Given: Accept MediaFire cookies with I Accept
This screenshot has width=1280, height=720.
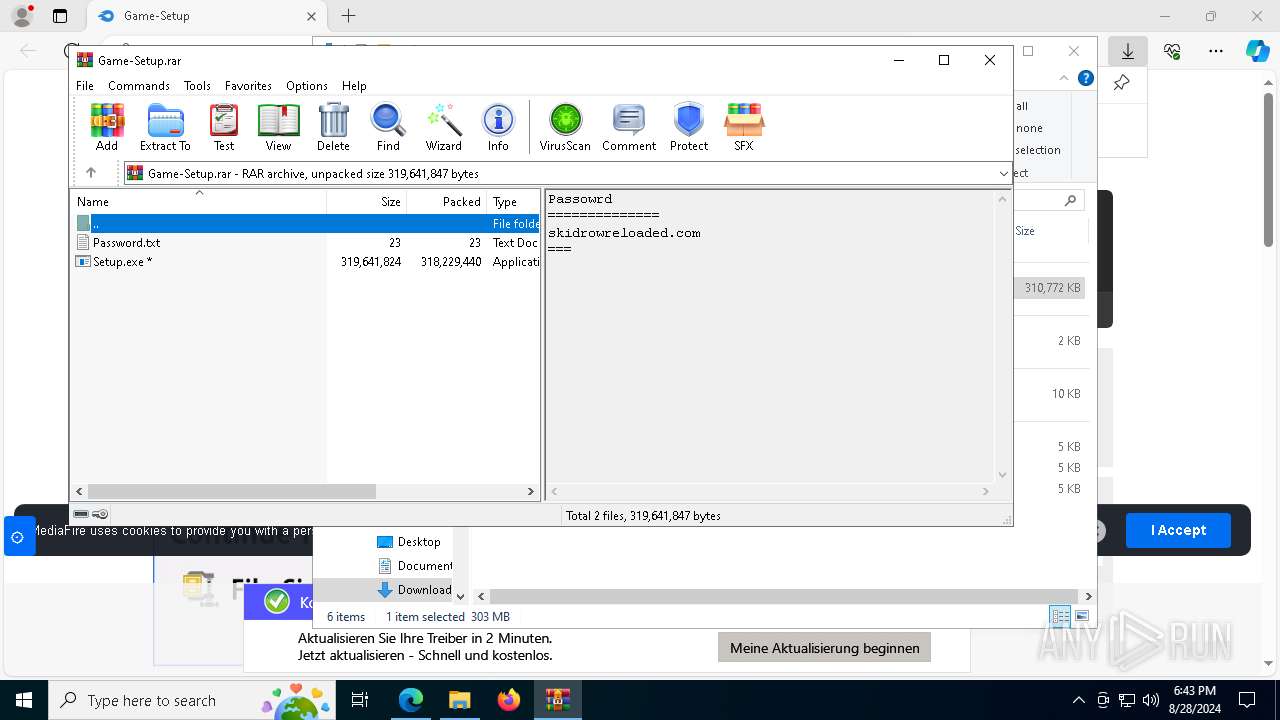Looking at the screenshot, I should pyautogui.click(x=1178, y=530).
